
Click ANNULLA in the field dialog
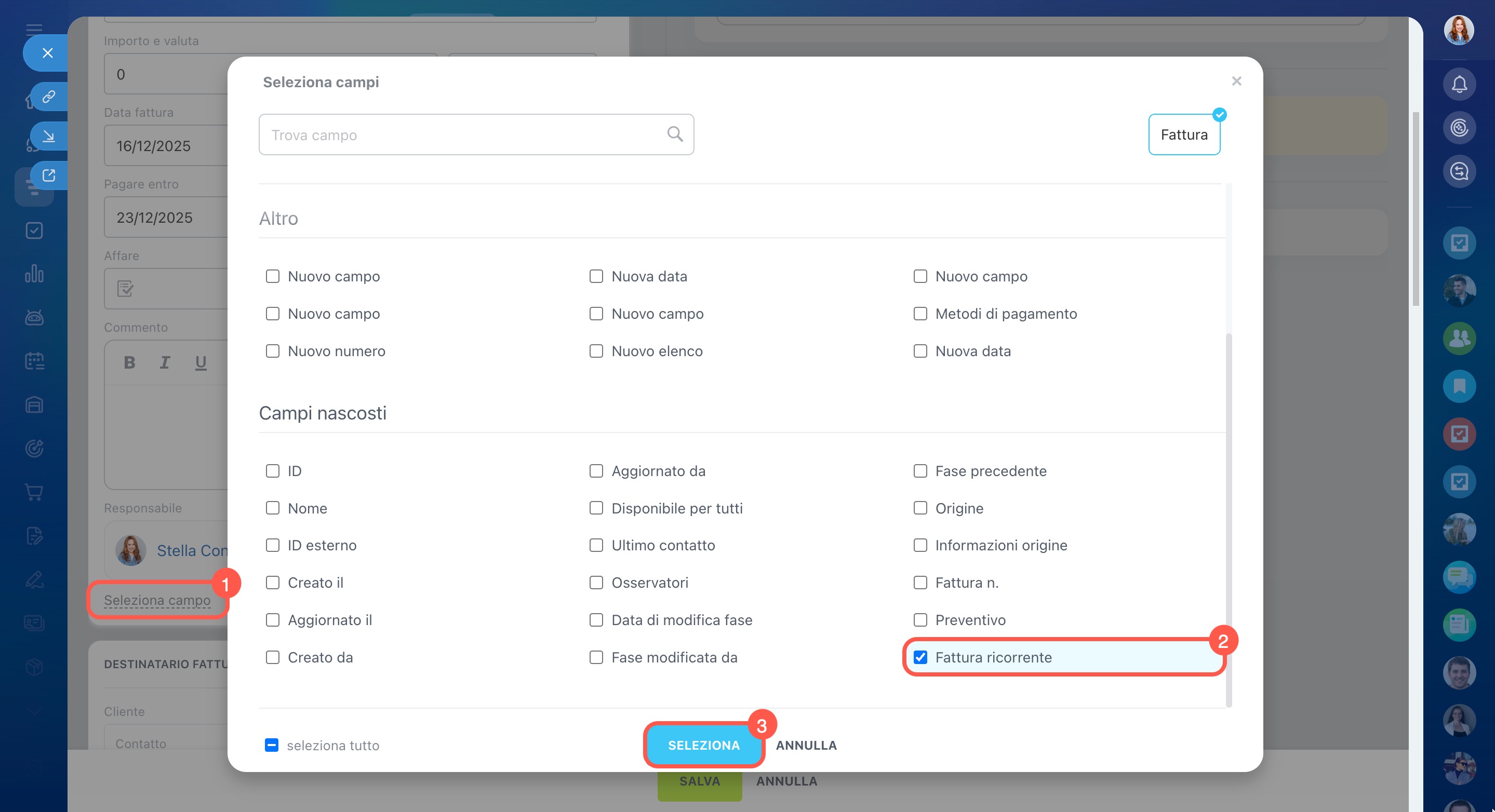[x=806, y=746]
